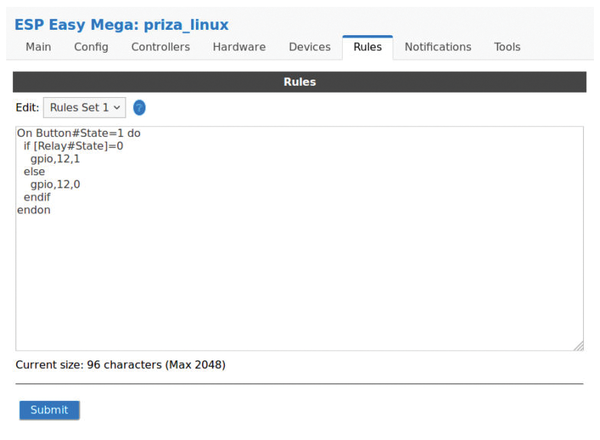Image resolution: width=600 pixels, height=440 pixels.
Task: Click the ESP Easy Mega: priza_linux title
Action: 121,25
